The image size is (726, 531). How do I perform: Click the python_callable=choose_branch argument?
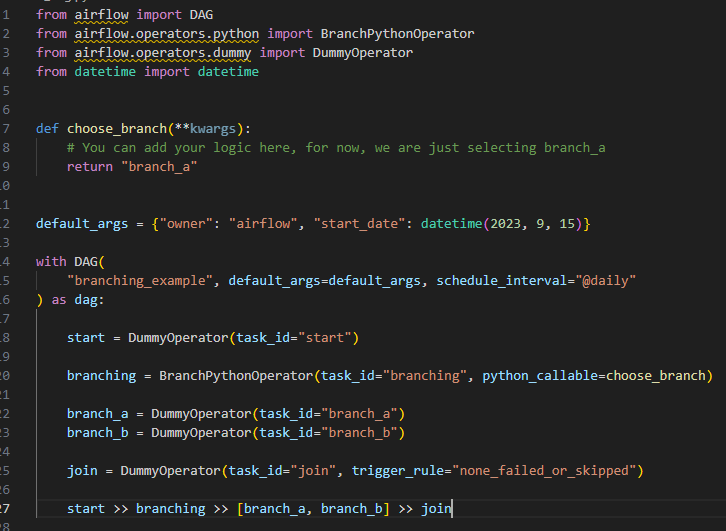[x=594, y=376]
